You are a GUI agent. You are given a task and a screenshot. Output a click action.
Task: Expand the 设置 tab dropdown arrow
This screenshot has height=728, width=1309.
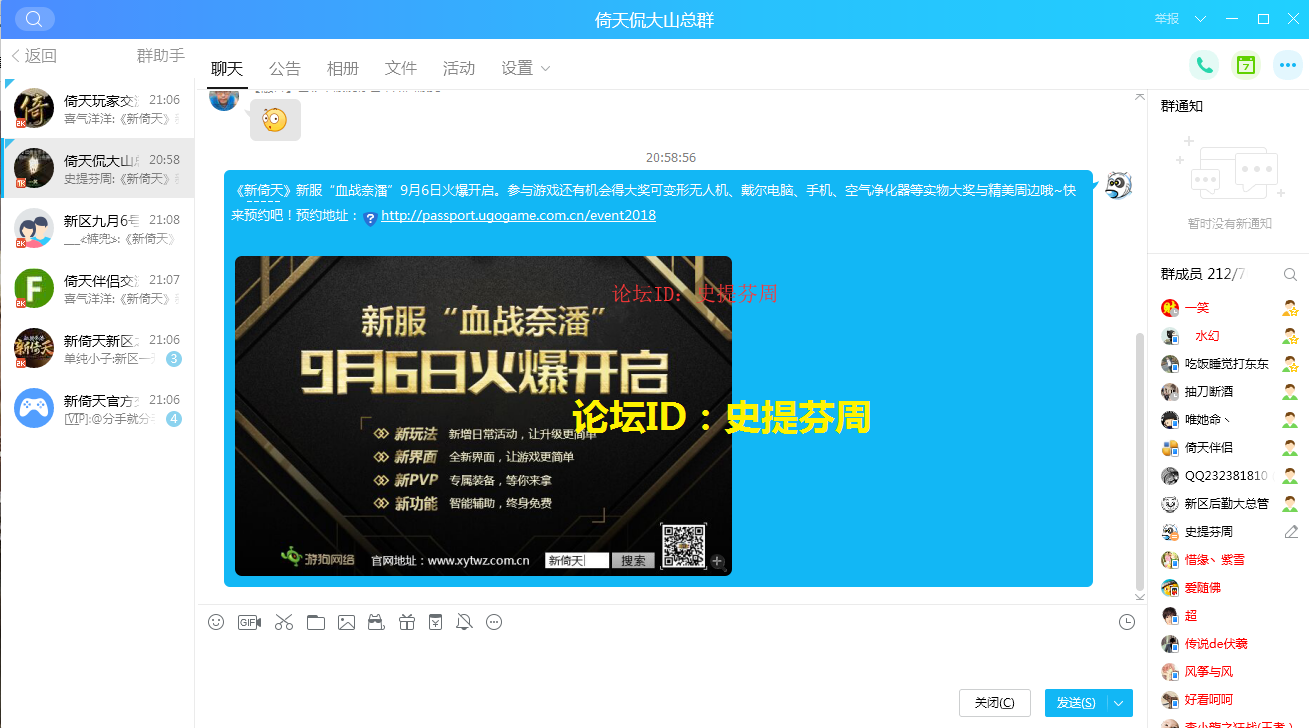click(545, 68)
